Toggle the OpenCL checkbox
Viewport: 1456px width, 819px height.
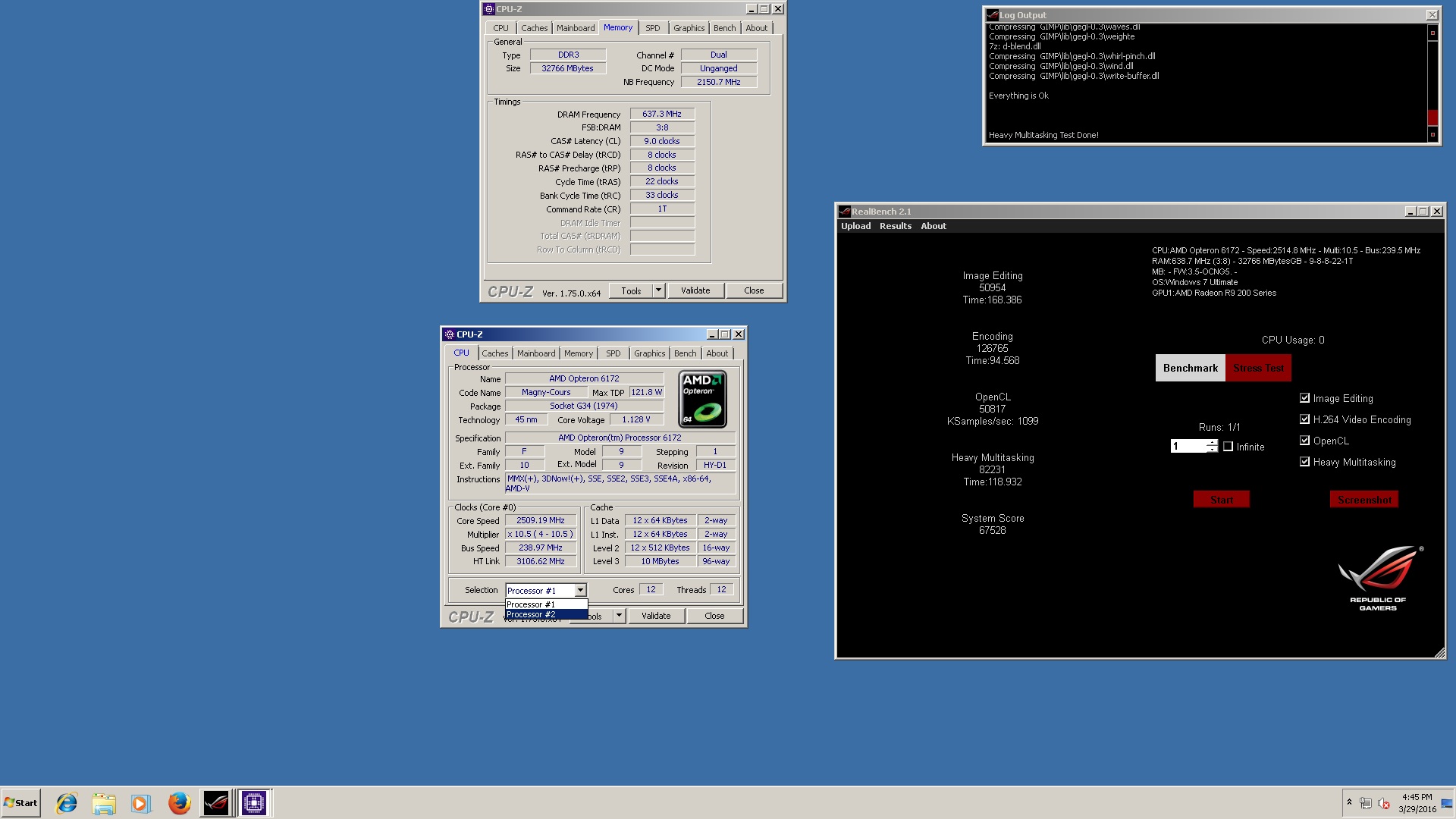click(1305, 441)
